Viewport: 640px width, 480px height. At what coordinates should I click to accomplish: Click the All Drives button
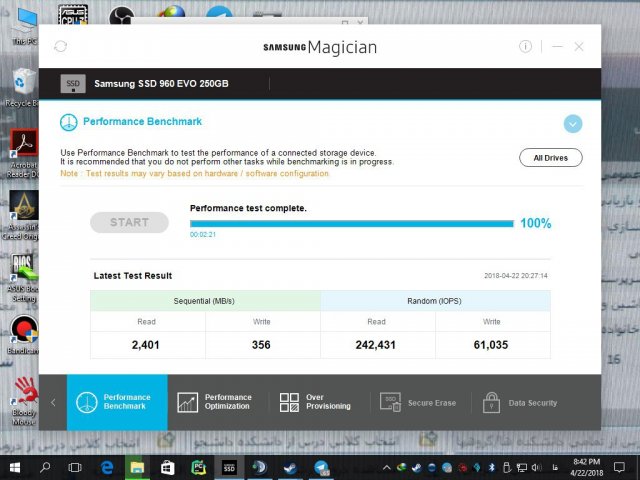[x=550, y=157]
